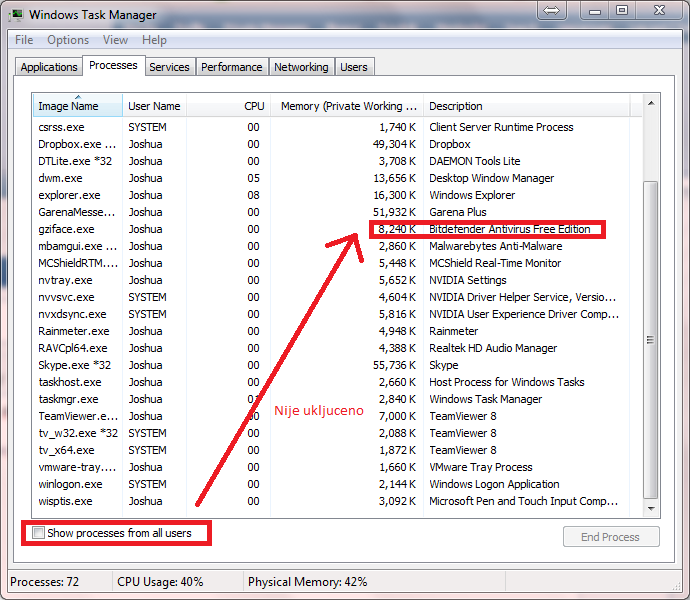Image resolution: width=690 pixels, height=600 pixels.
Task: Click the scroll down arrow in process list
Action: click(x=651, y=508)
